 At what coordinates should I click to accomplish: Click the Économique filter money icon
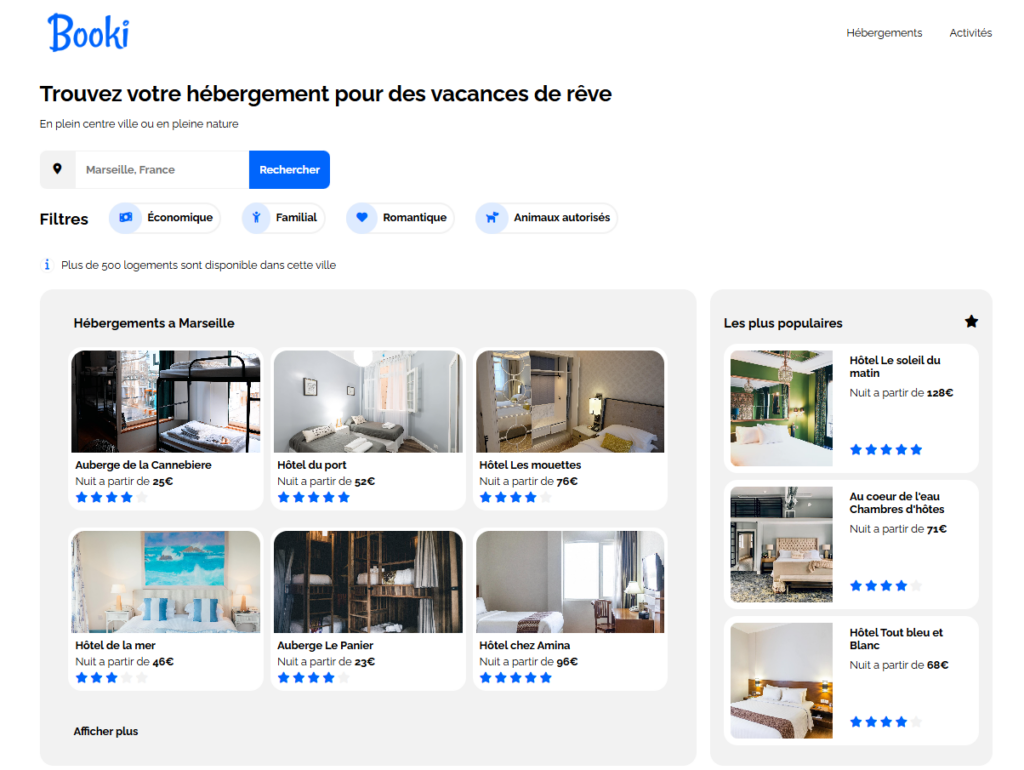pos(125,217)
